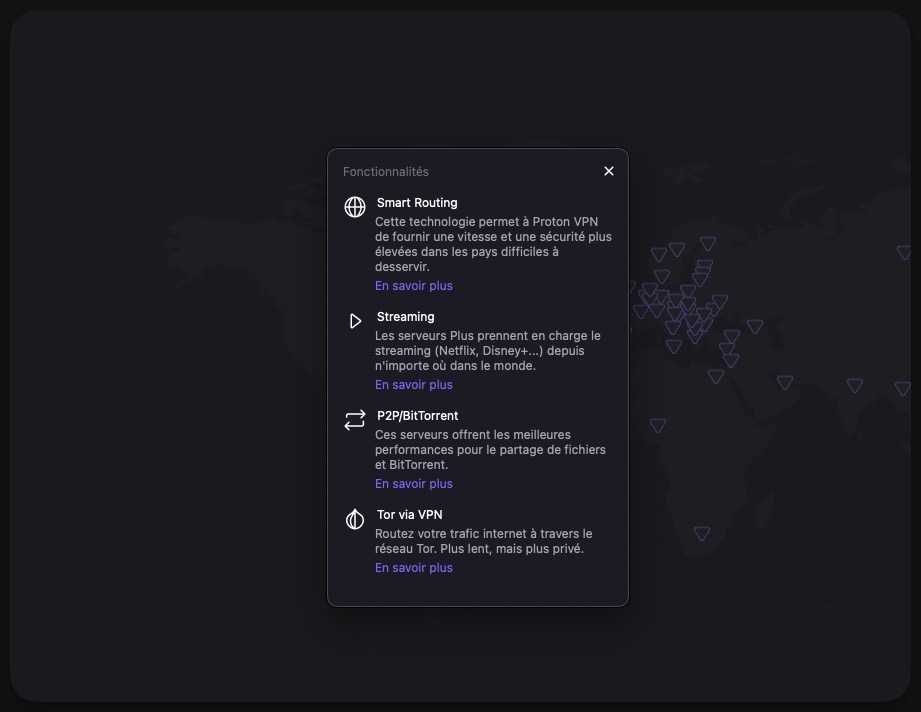921x712 pixels.
Task: Click the northernmost Europe server marker
Action: click(708, 243)
